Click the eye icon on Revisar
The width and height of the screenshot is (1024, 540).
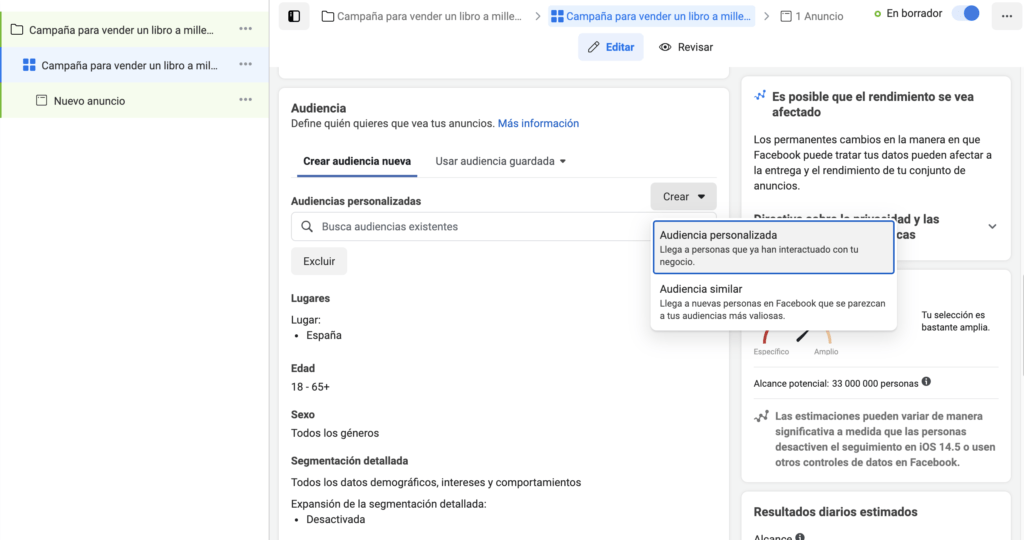(x=665, y=47)
